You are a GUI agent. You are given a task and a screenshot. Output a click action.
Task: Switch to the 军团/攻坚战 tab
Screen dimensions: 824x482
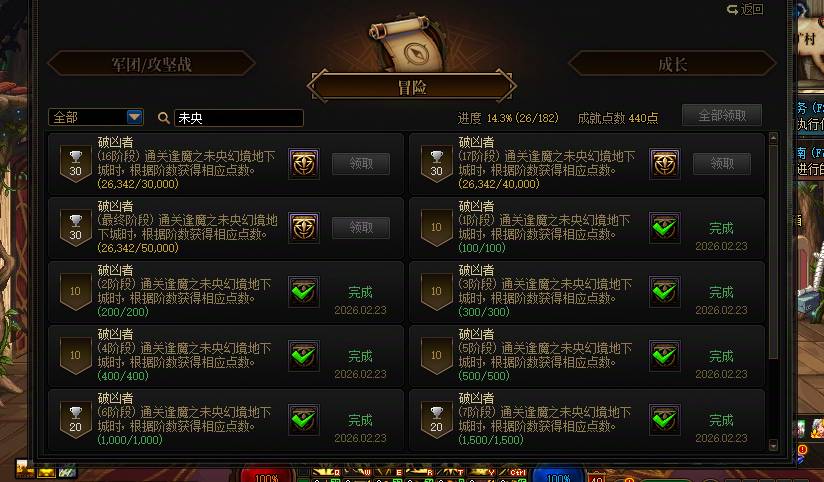click(x=151, y=64)
